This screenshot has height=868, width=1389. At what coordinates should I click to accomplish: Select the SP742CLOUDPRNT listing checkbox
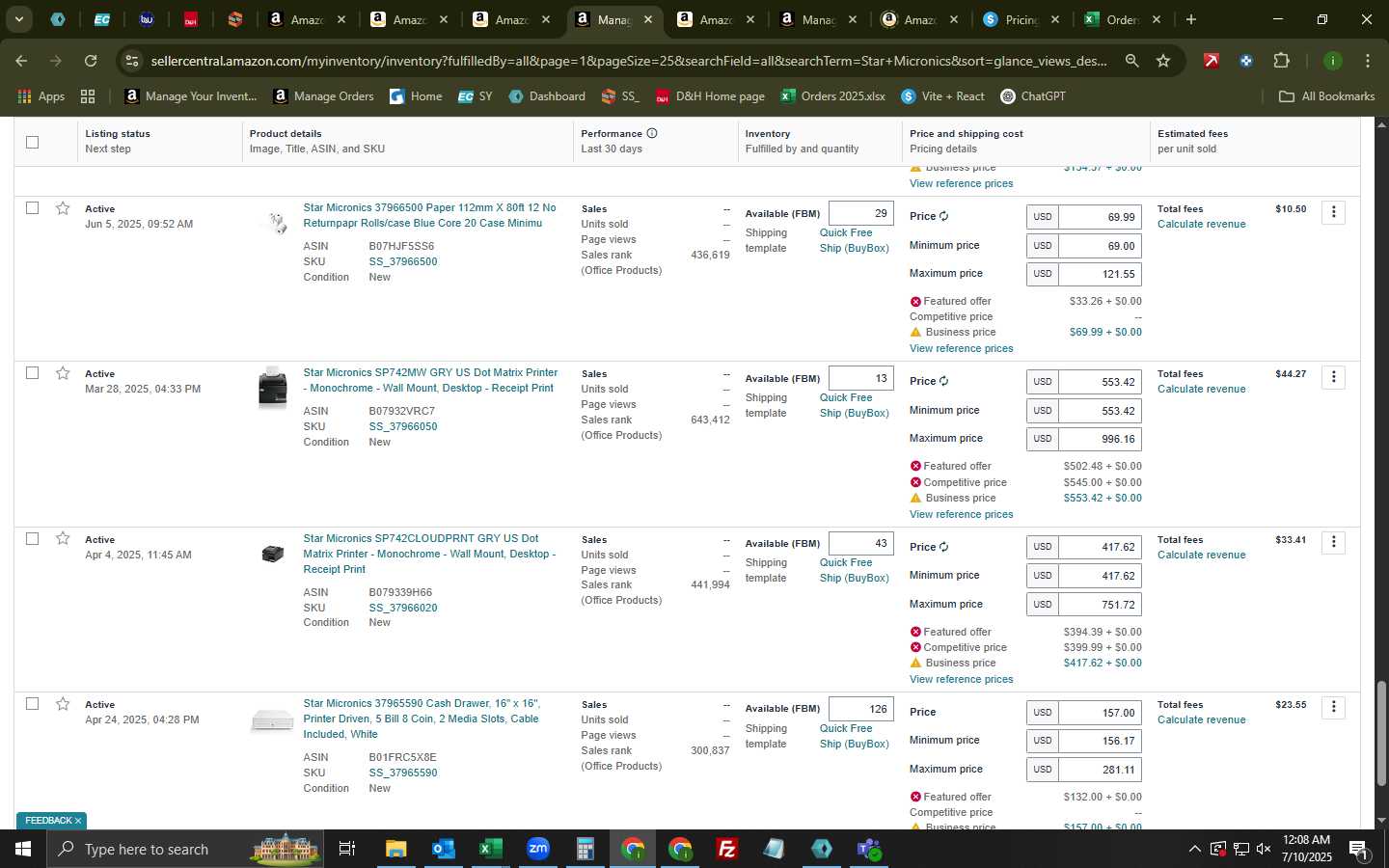click(32, 539)
